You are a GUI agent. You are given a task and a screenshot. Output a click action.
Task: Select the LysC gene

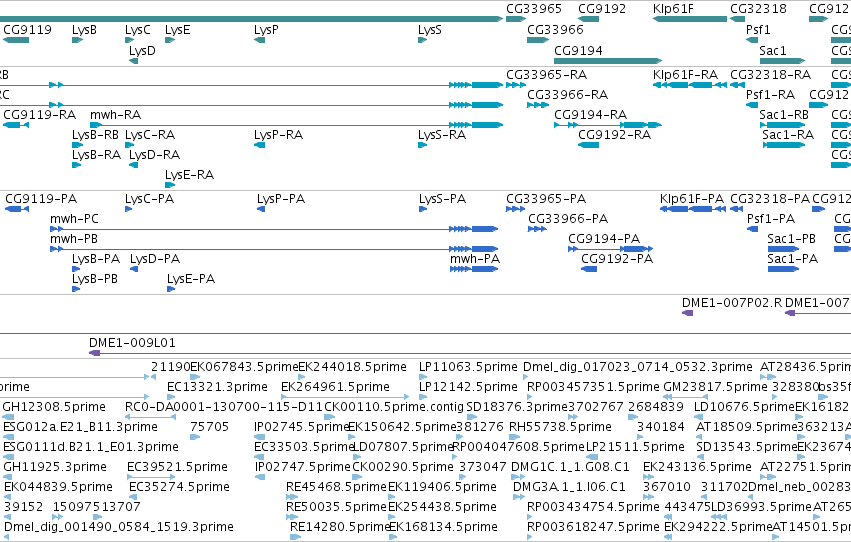point(129,40)
